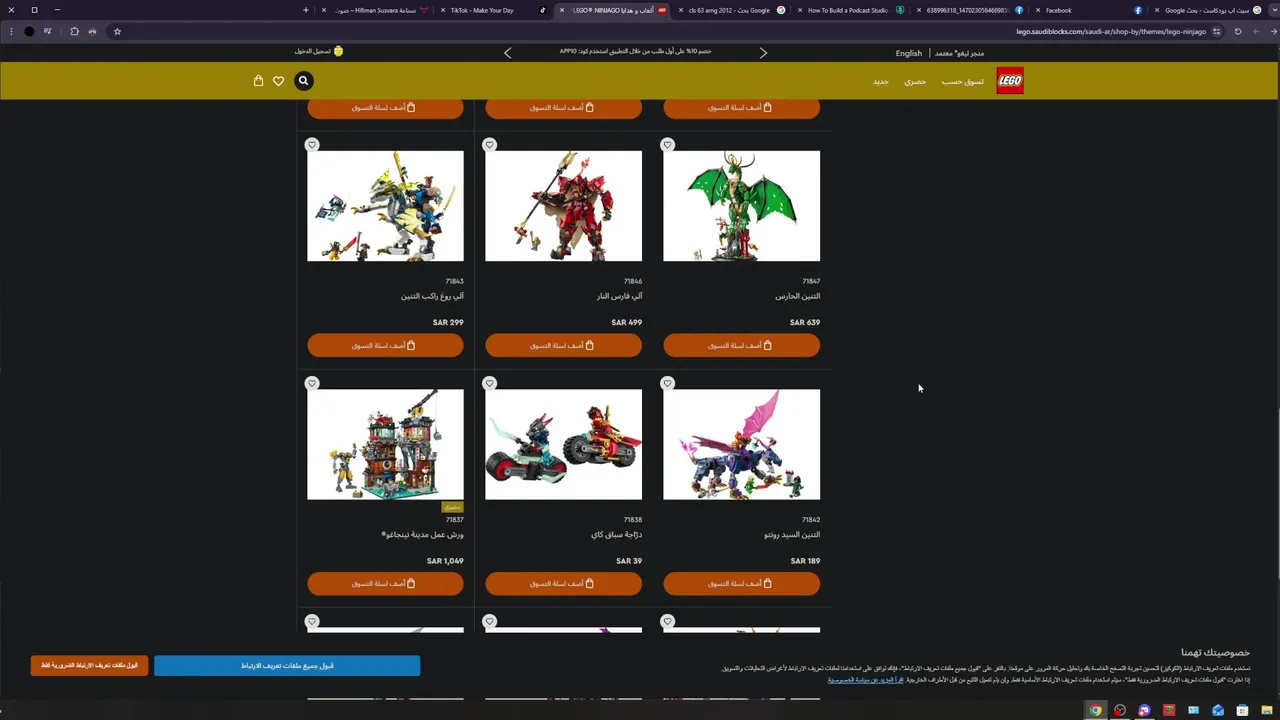Open a new tab with plus icon
The width and height of the screenshot is (1280, 720).
pyautogui.click(x=306, y=10)
